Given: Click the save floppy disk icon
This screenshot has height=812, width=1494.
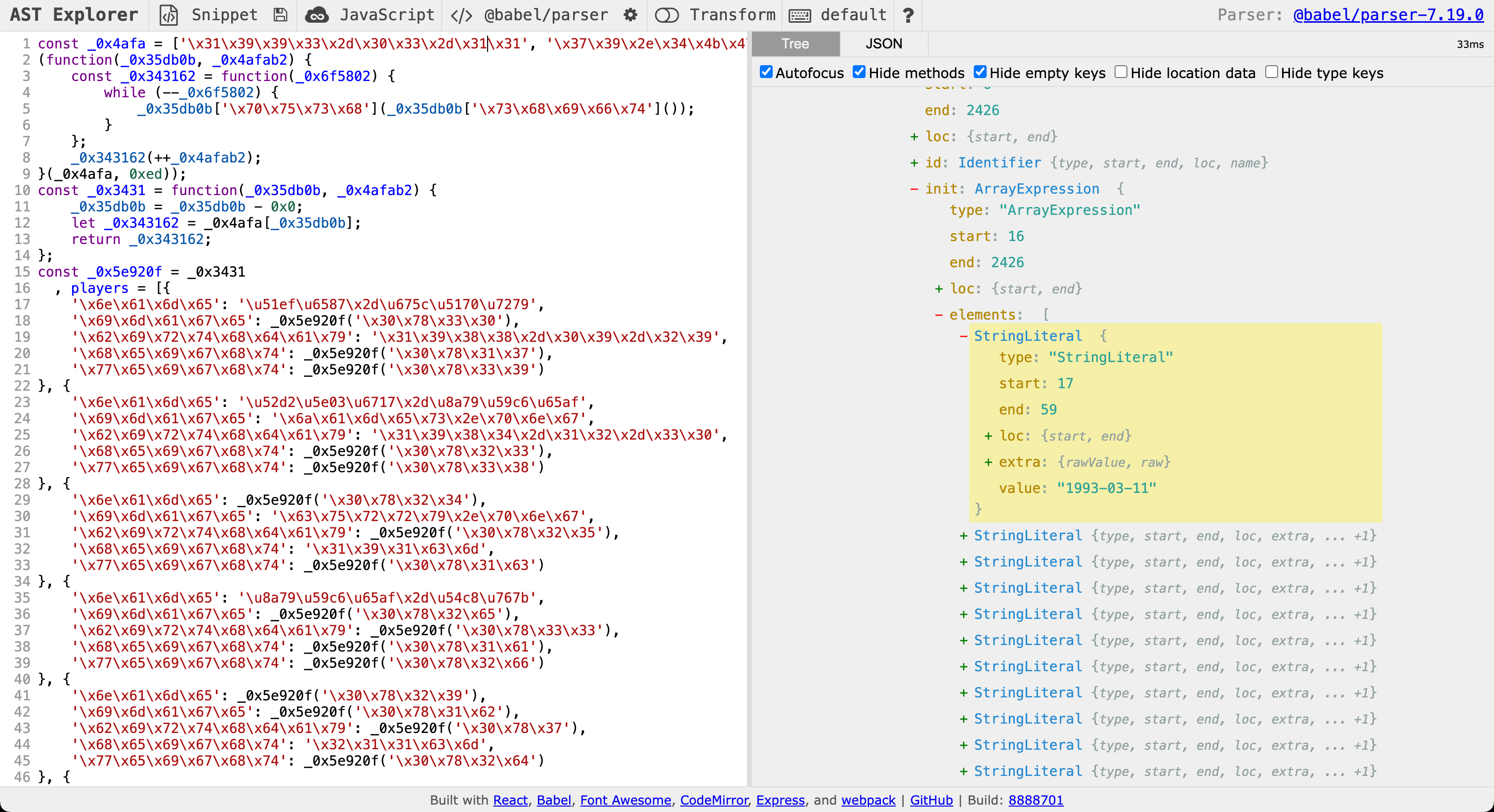Looking at the screenshot, I should pyautogui.click(x=281, y=15).
